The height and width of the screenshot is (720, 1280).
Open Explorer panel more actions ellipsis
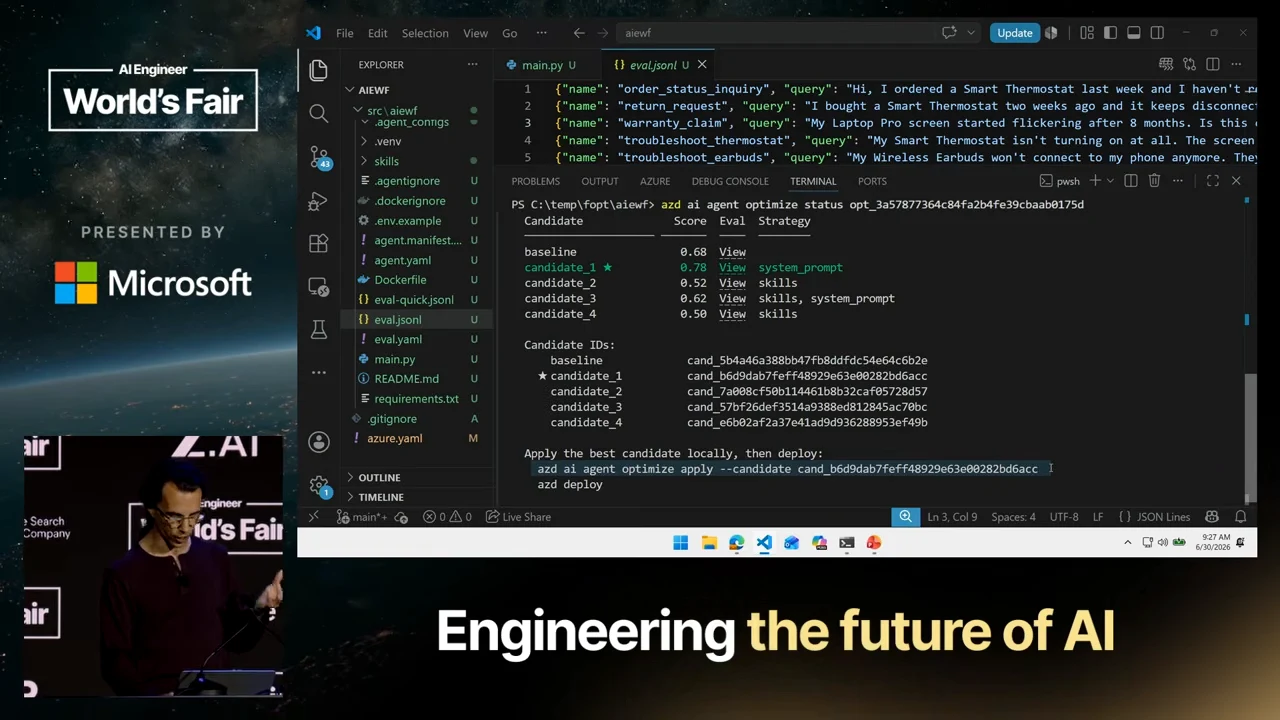tap(472, 64)
